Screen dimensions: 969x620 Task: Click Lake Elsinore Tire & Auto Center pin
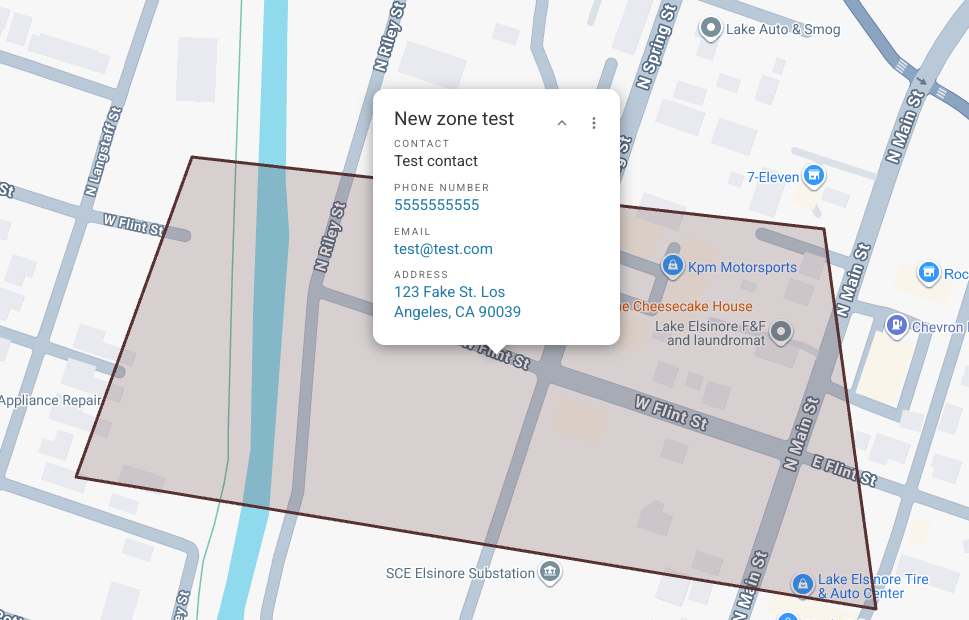coord(801,583)
